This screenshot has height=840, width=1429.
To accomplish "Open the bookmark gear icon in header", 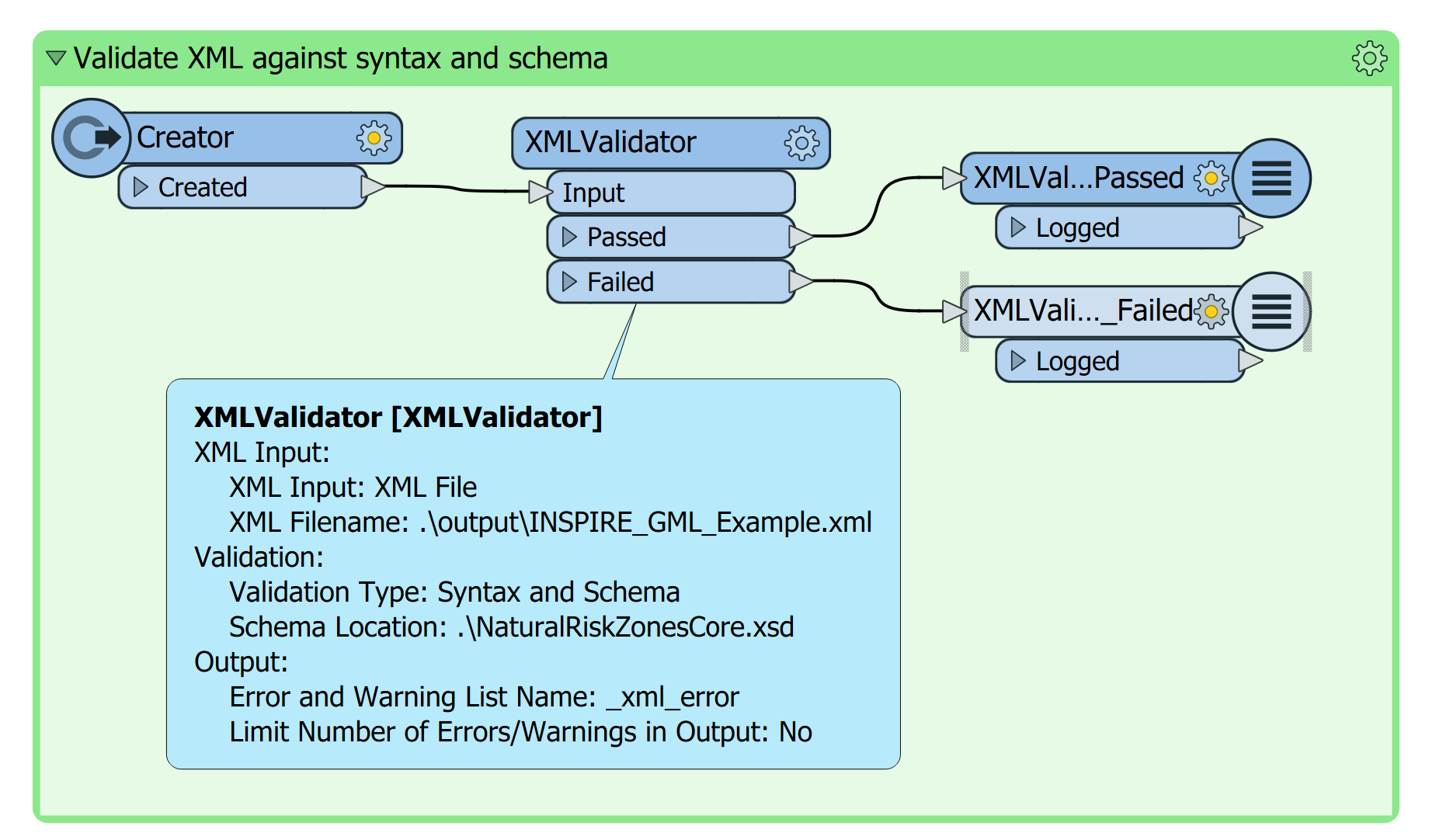I will coord(1369,58).
